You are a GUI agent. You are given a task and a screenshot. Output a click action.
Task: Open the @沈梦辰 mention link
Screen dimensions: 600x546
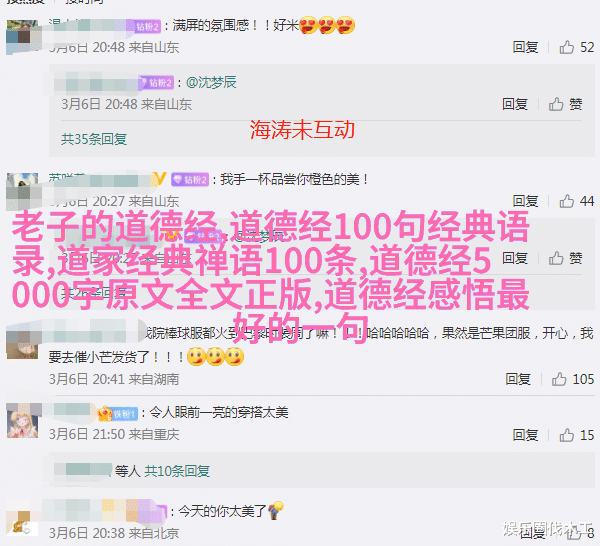pos(211,82)
